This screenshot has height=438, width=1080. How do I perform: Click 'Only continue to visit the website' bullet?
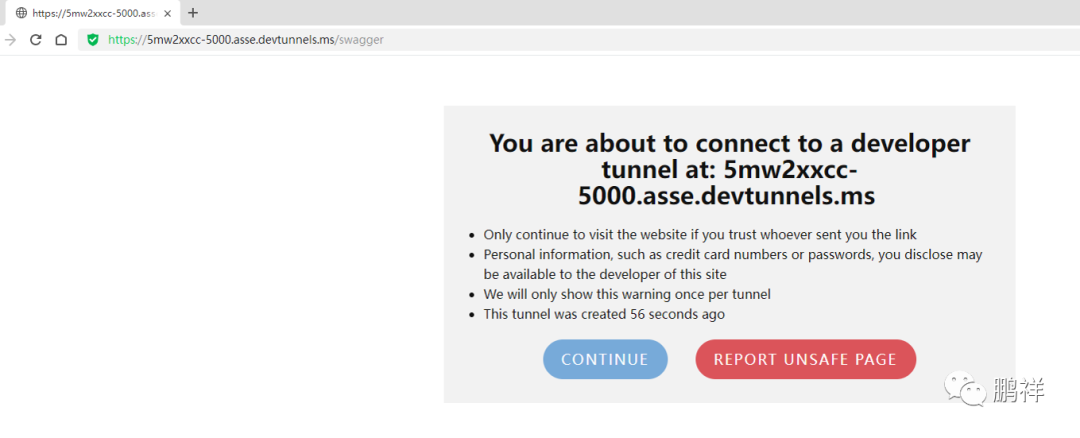coord(700,234)
